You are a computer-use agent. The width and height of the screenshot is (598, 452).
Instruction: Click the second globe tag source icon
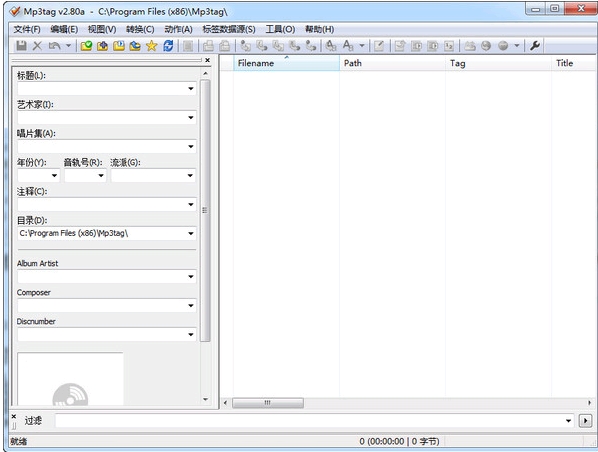pos(503,46)
